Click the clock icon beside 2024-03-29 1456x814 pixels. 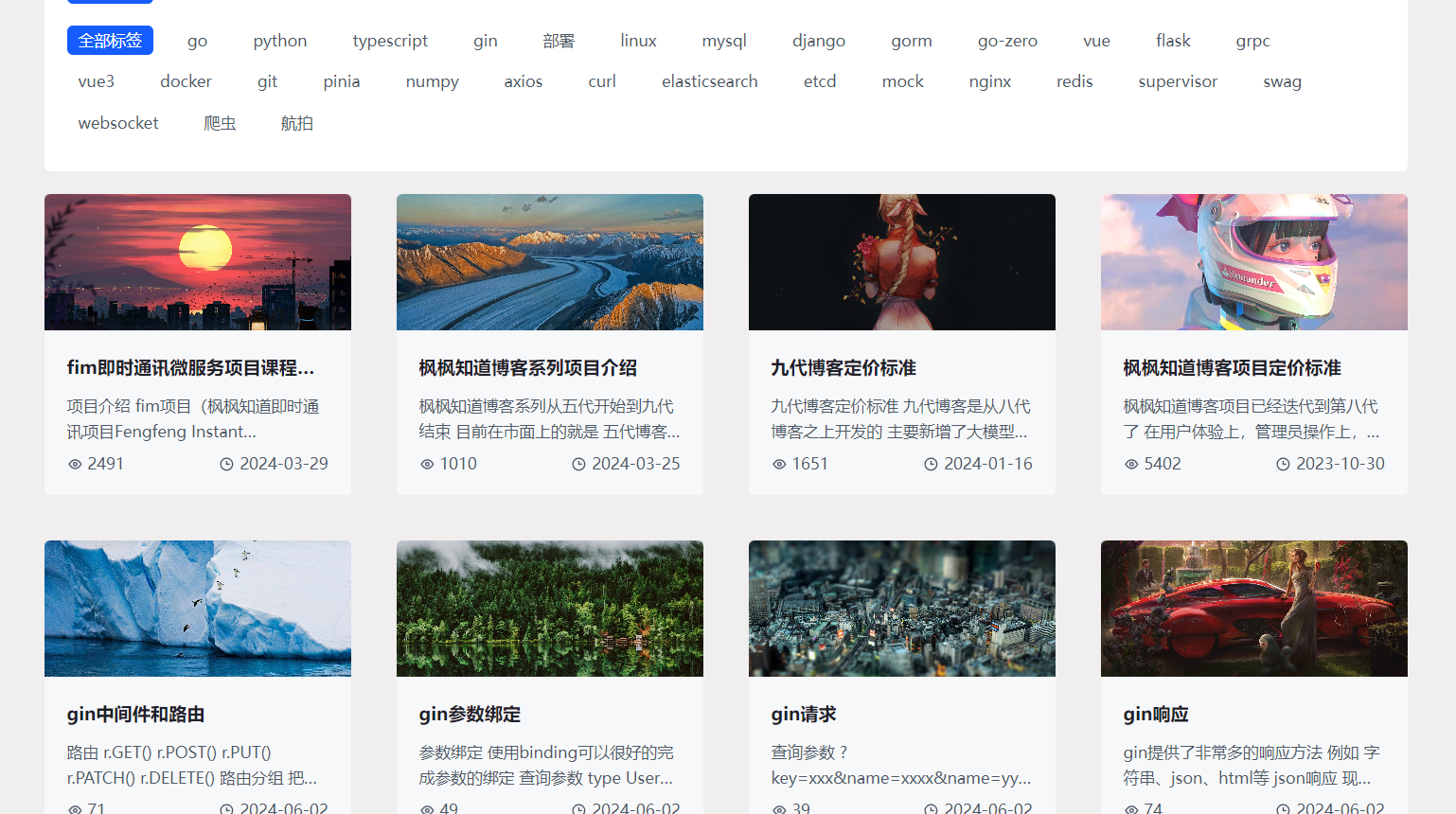point(226,464)
